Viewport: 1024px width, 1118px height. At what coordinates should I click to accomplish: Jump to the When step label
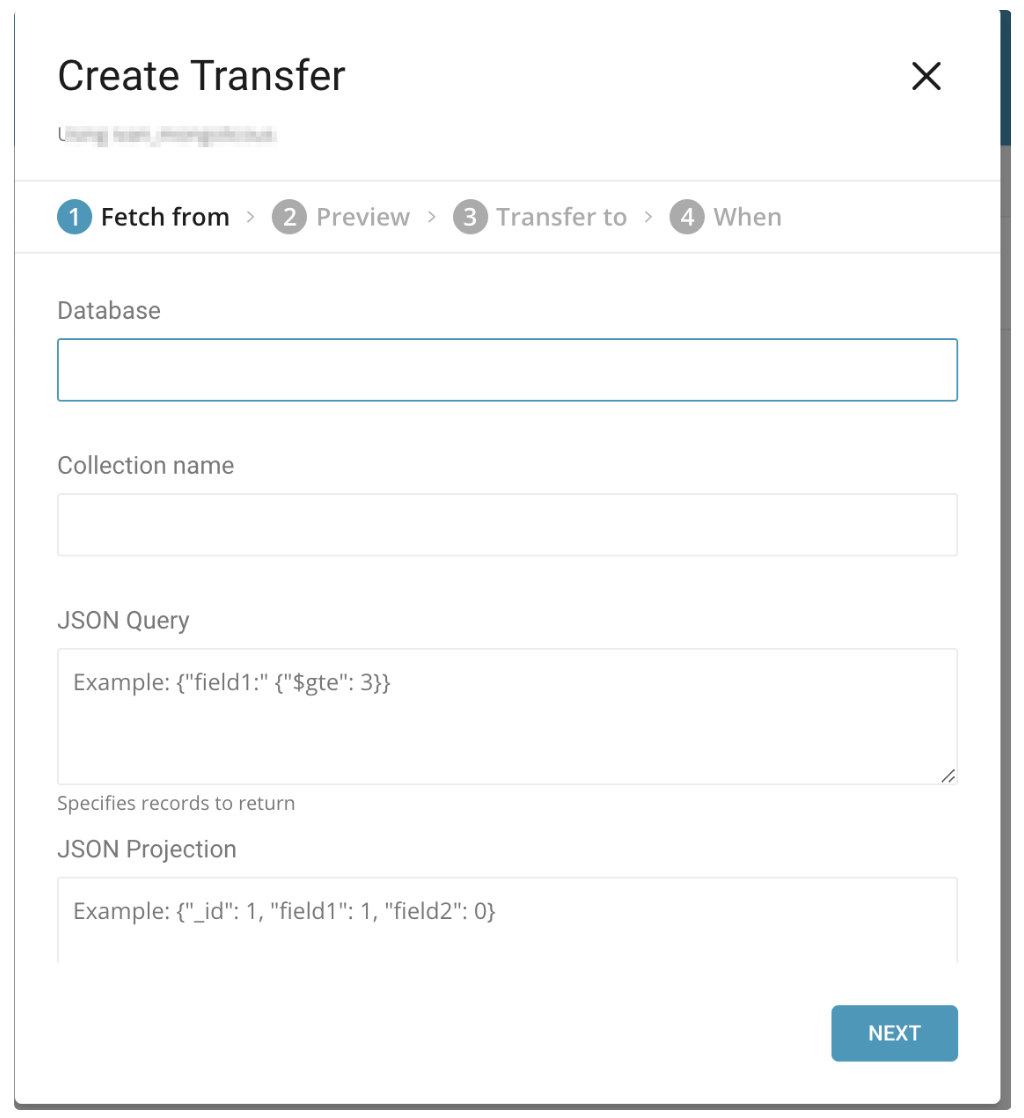[x=747, y=217]
